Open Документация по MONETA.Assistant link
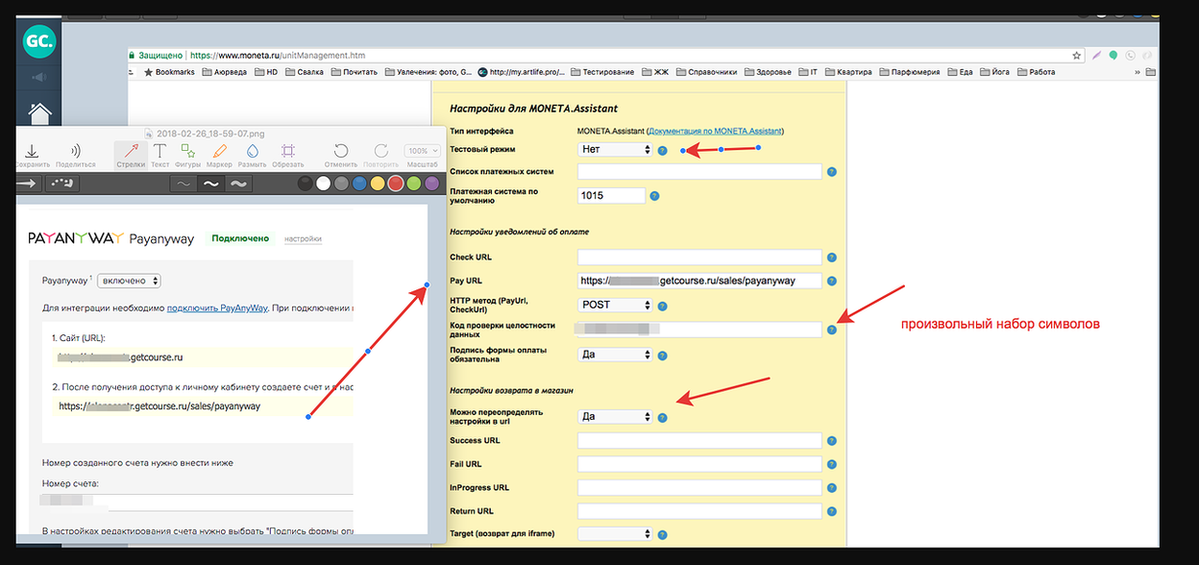 [x=715, y=132]
